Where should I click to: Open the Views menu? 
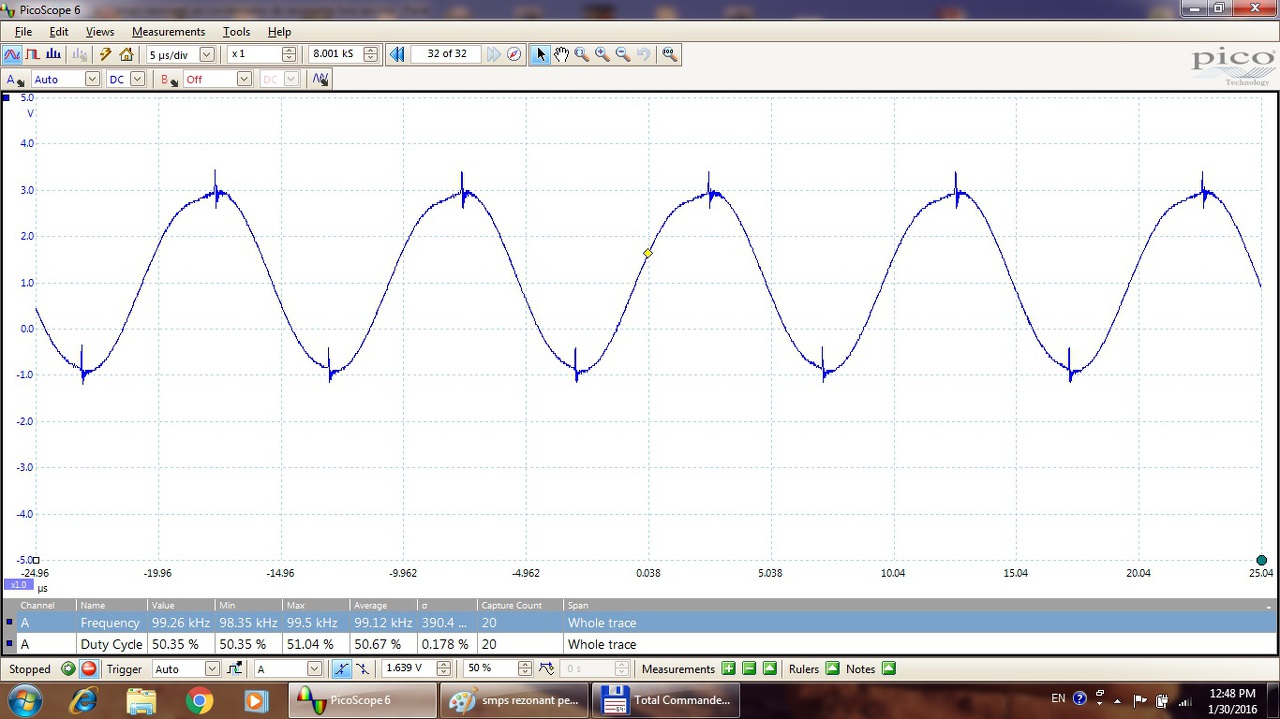pos(100,32)
